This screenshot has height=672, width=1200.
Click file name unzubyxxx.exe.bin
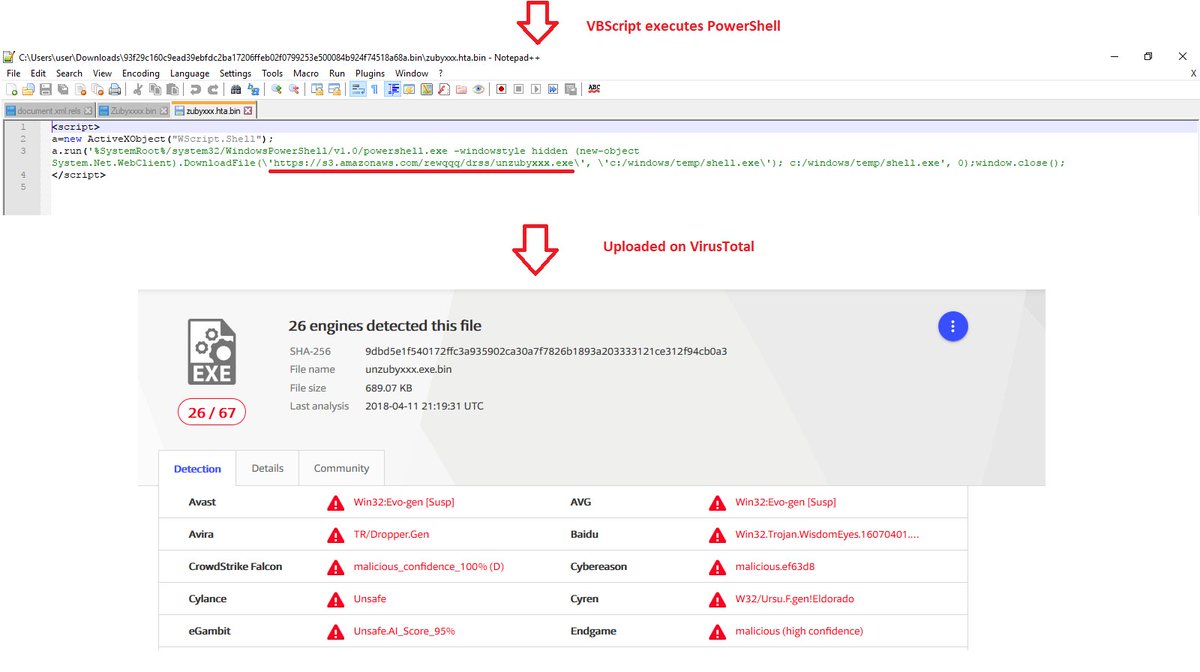click(409, 370)
